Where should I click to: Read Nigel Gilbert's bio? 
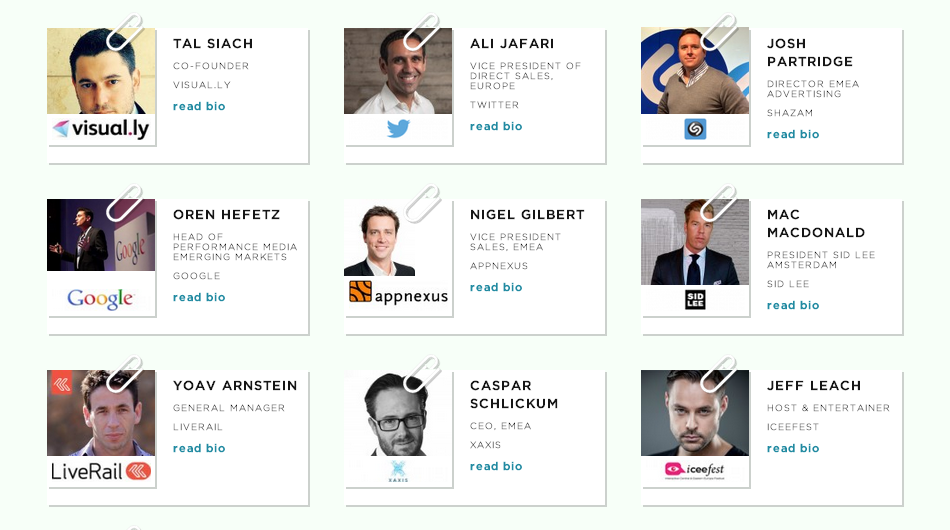pos(496,287)
